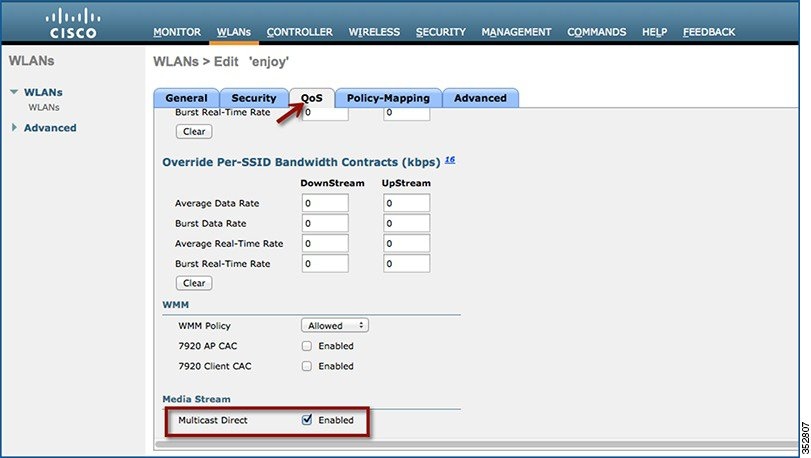Image resolution: width=811 pixels, height=458 pixels.
Task: Click UpStream Average Data Rate field
Action: pyautogui.click(x=407, y=203)
